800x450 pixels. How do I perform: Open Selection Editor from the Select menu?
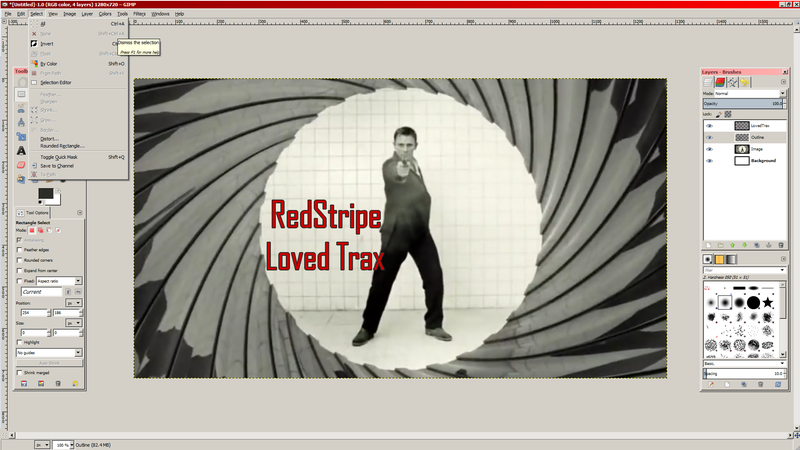point(56,83)
